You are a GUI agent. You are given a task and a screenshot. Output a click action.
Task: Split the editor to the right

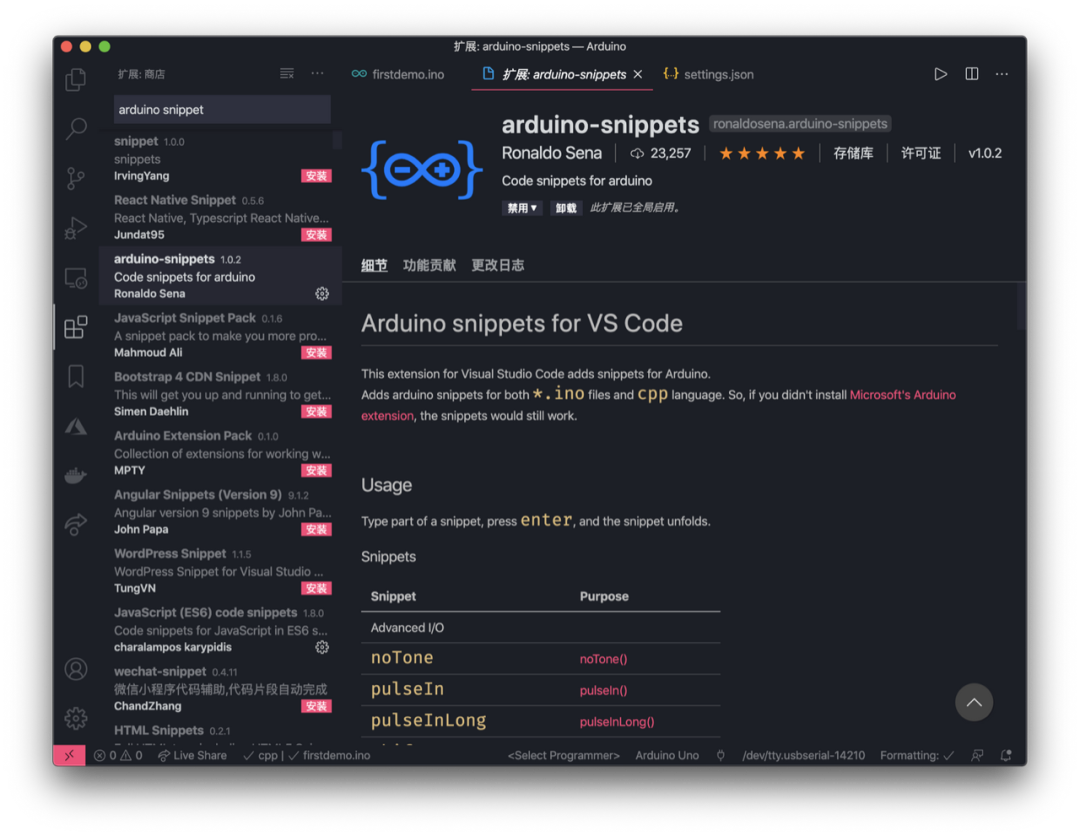(x=971, y=74)
